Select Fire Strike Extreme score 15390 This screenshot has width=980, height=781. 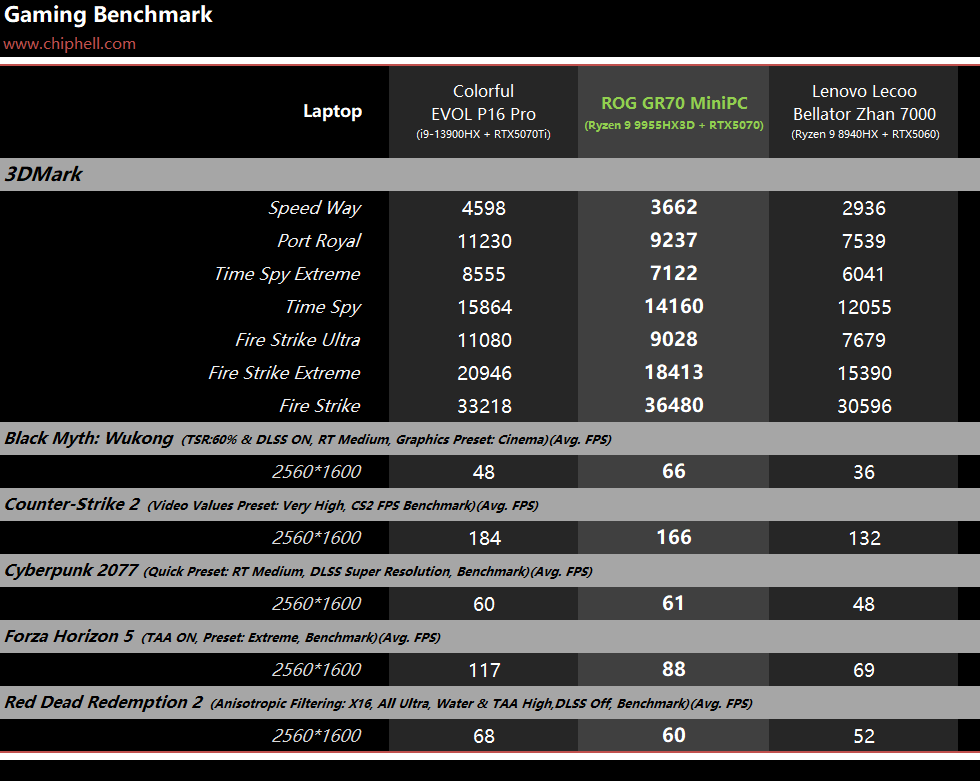click(864, 374)
